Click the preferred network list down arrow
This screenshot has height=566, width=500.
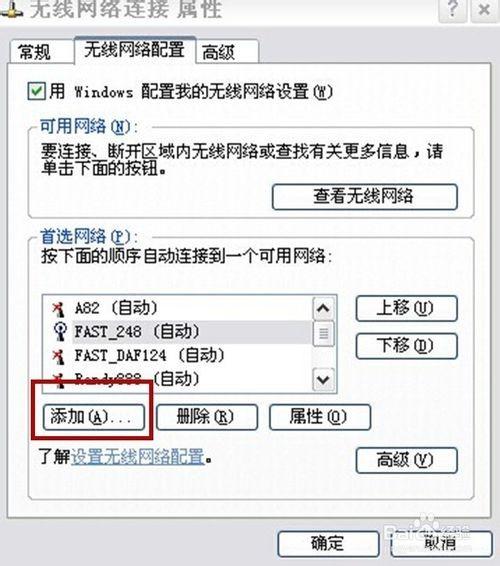(323, 379)
